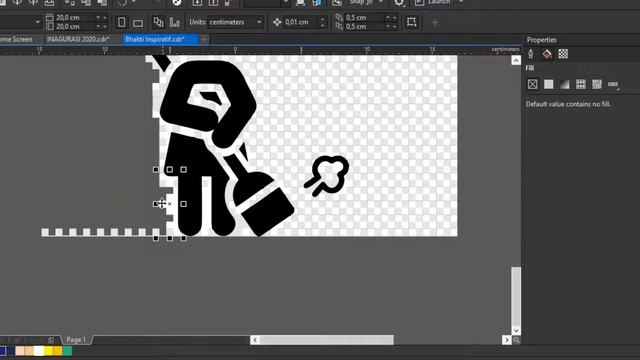640x360 pixels.
Task: Open Outline properties pen icon
Action: coord(531,54)
